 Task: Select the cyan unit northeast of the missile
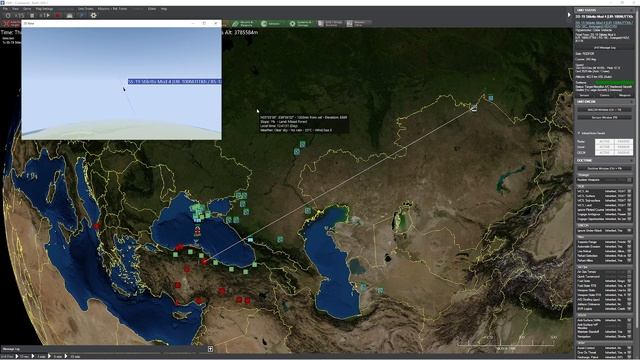click(x=491, y=98)
